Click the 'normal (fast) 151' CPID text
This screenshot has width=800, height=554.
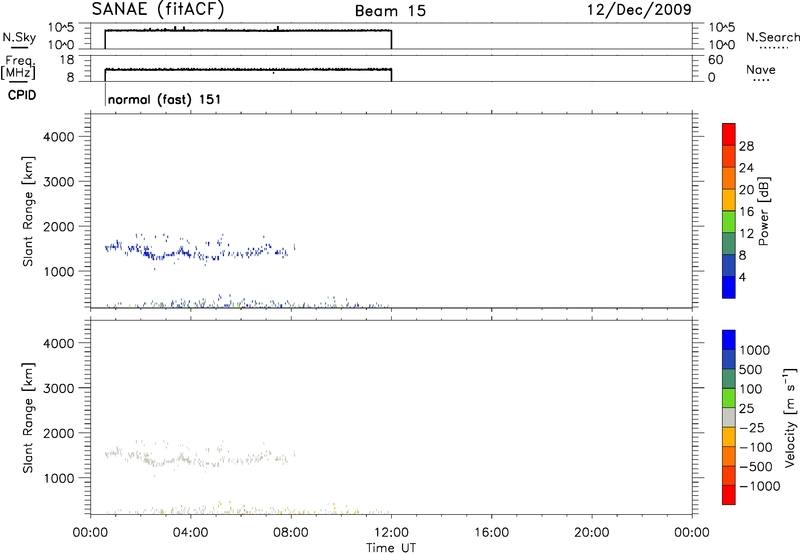(x=164, y=99)
